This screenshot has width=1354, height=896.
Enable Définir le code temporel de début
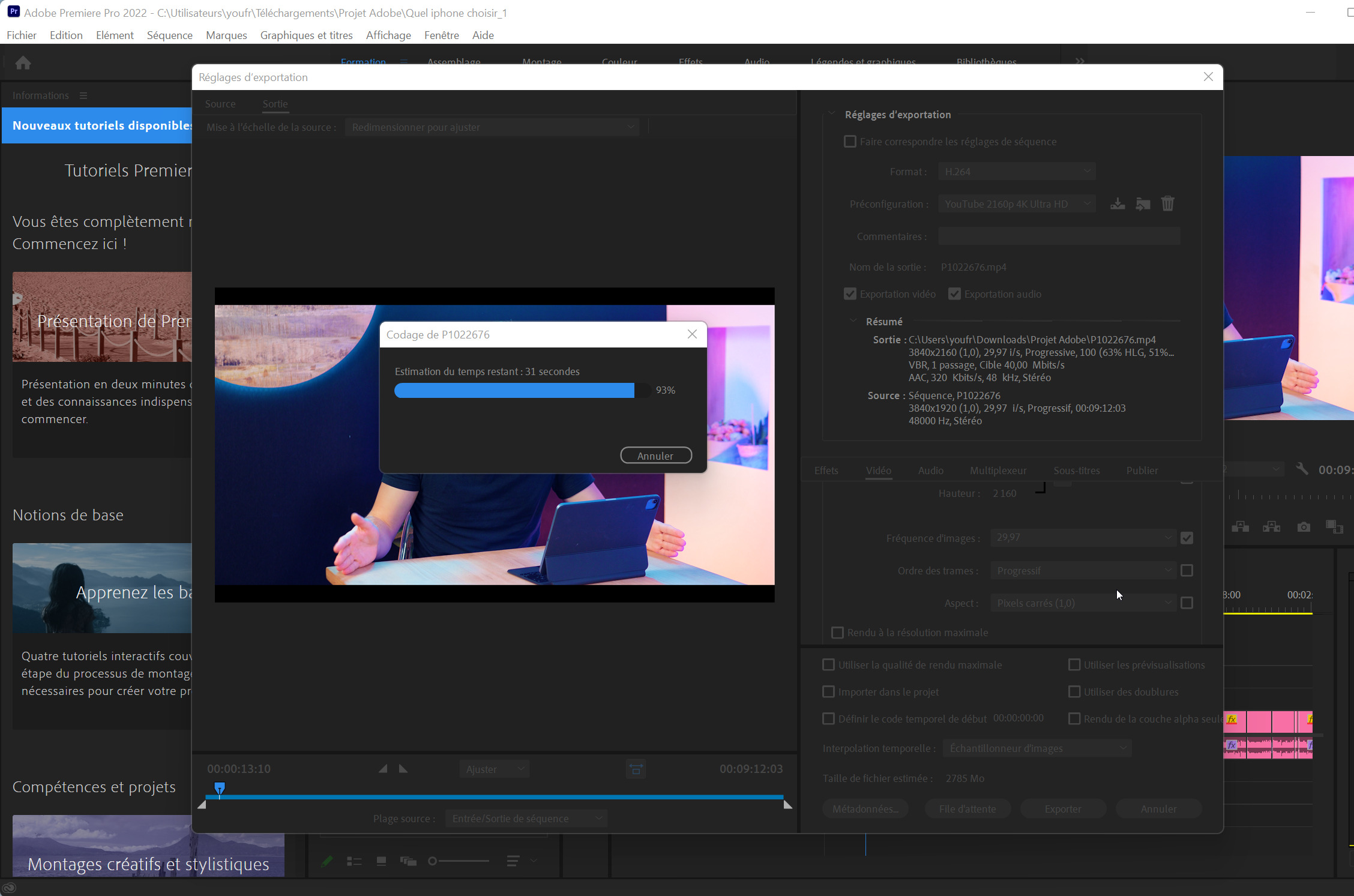click(x=828, y=719)
